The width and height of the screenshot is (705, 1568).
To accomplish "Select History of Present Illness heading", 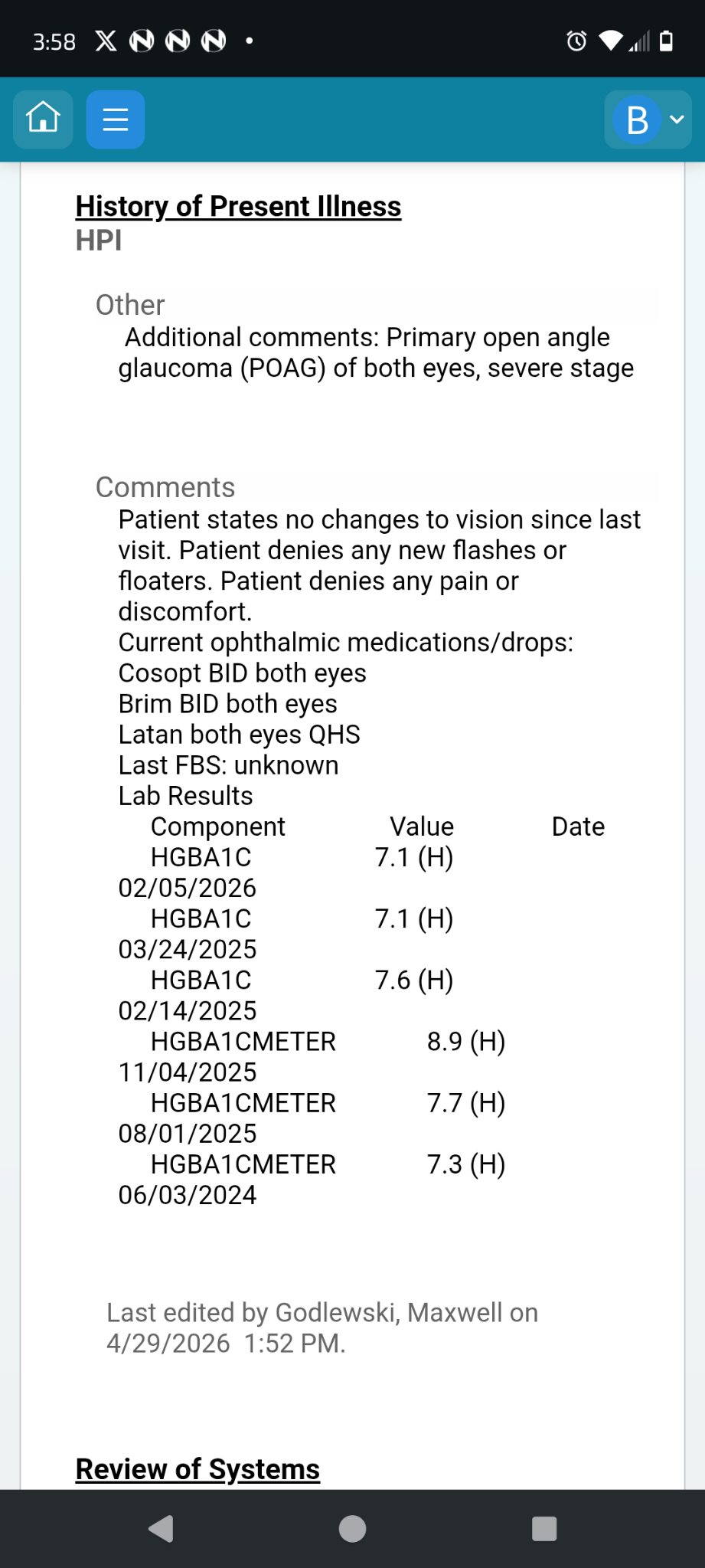I will (238, 206).
